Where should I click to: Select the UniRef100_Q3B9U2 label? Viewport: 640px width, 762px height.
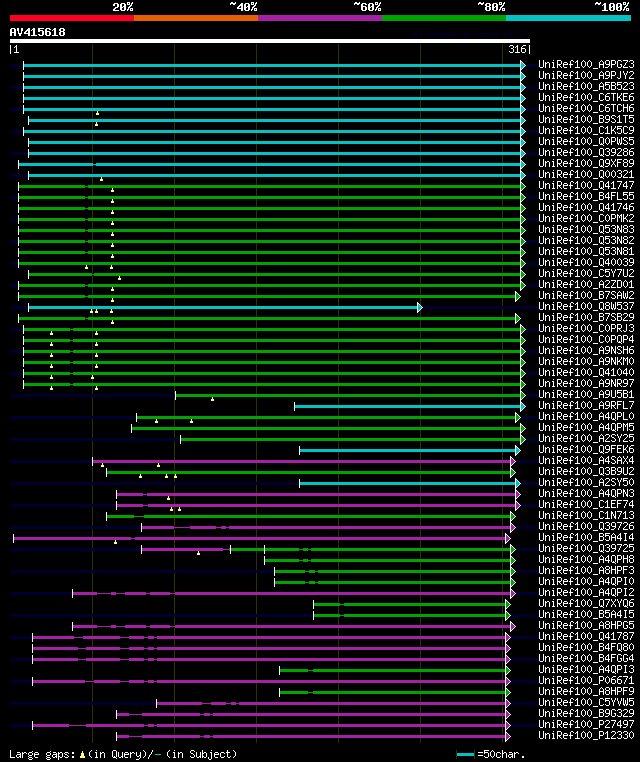point(586,471)
